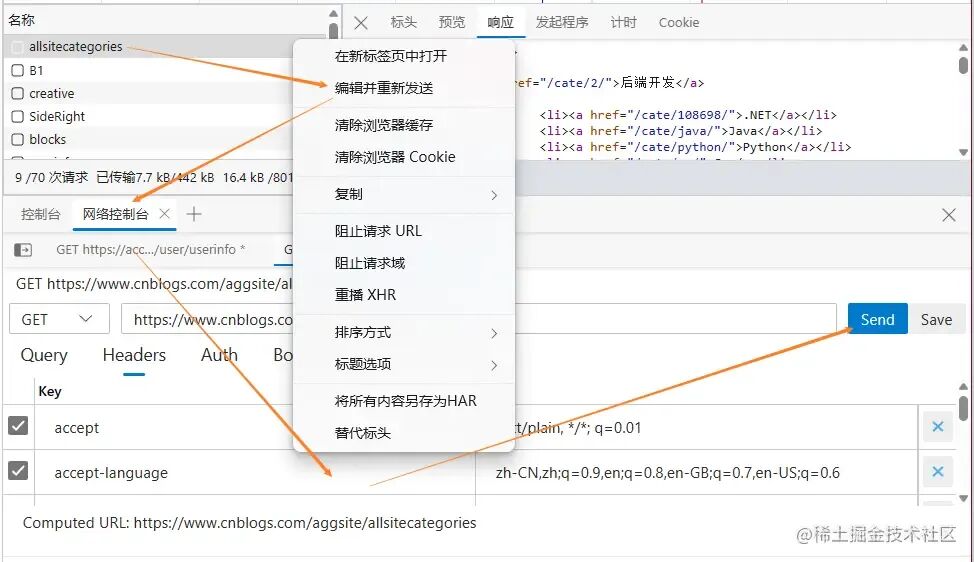Close the 网络控制台 tab
This screenshot has width=974, height=562.
tap(165, 214)
